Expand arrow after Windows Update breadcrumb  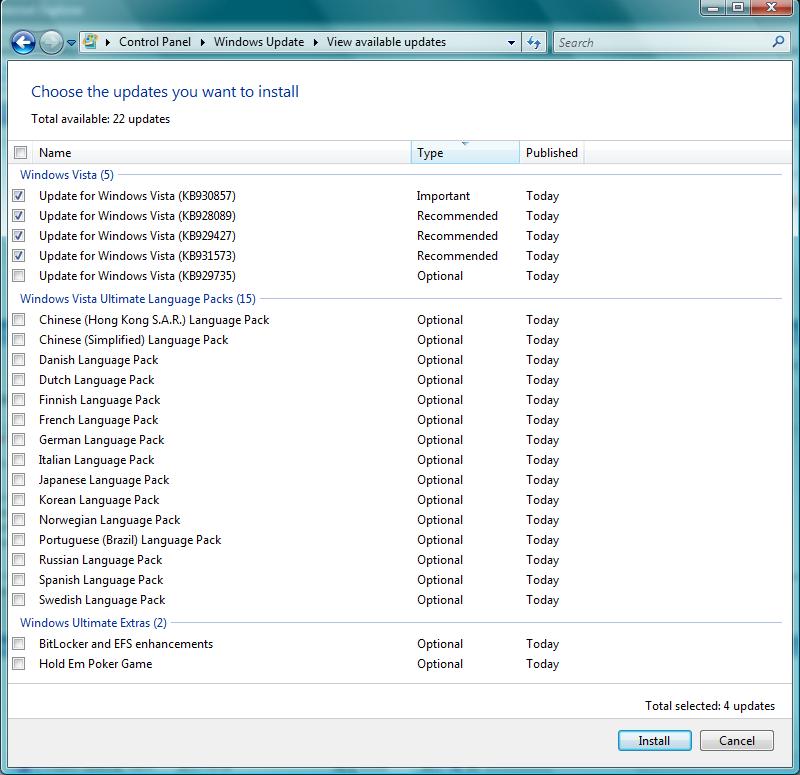315,42
